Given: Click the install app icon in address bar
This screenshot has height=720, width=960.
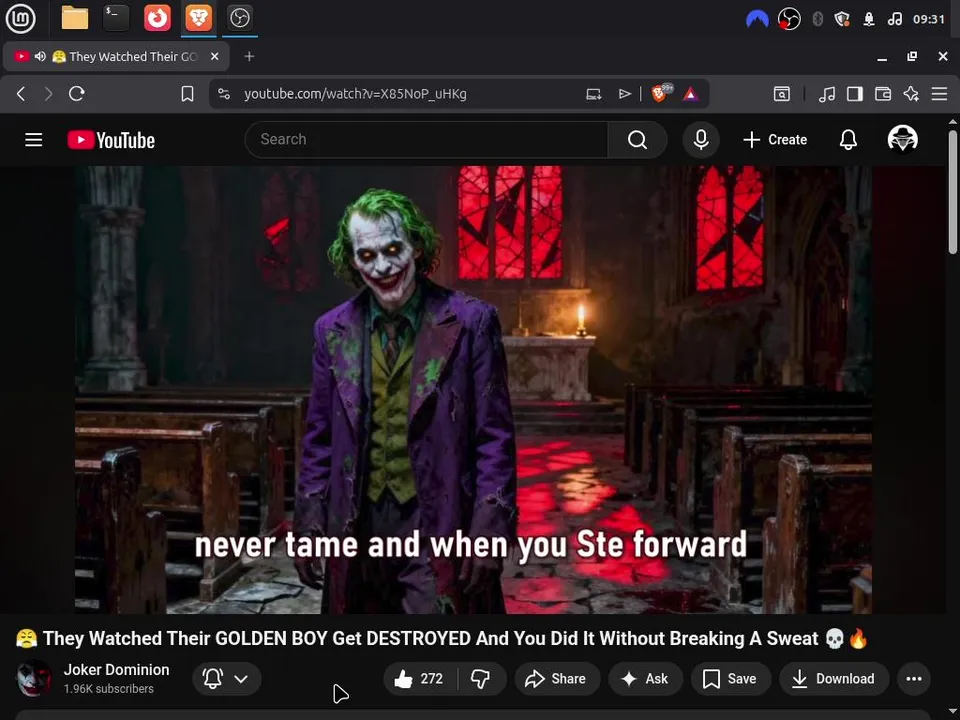Looking at the screenshot, I should [x=594, y=94].
